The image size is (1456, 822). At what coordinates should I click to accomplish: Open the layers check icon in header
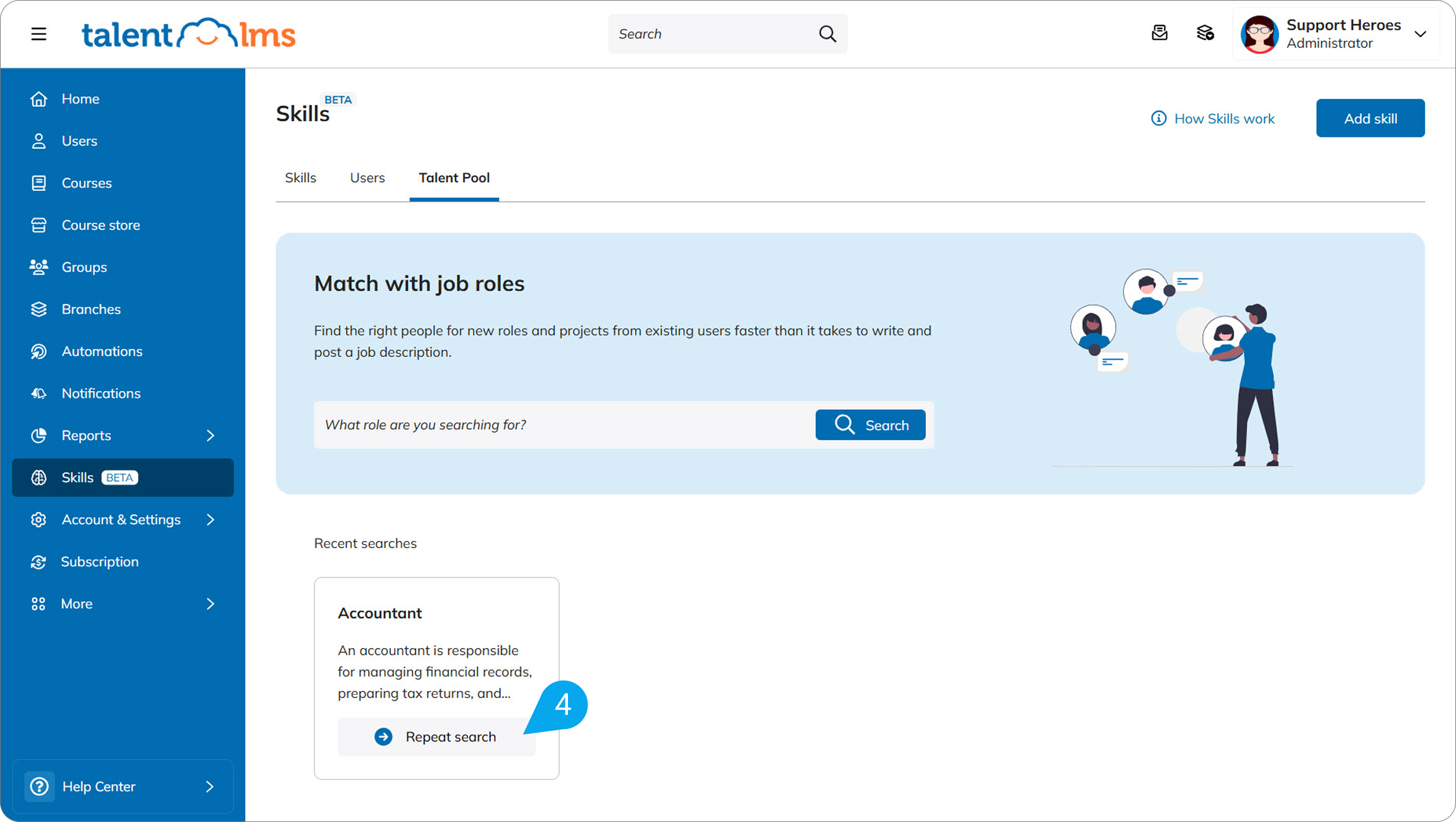click(x=1205, y=33)
